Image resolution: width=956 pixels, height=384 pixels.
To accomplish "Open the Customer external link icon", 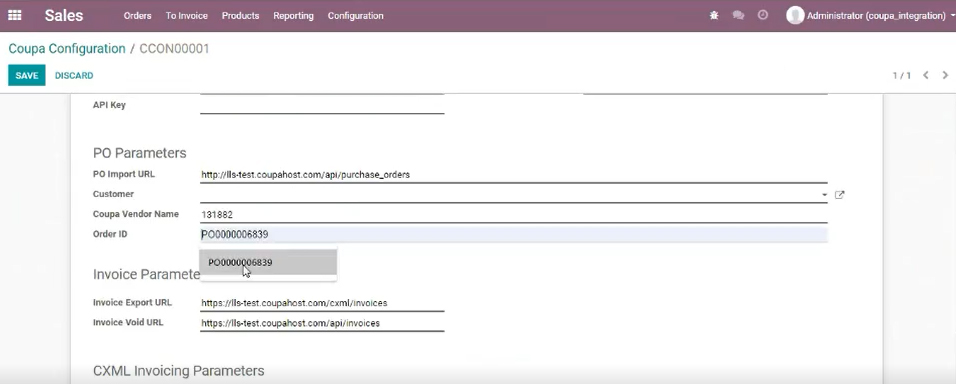I will [x=840, y=195].
